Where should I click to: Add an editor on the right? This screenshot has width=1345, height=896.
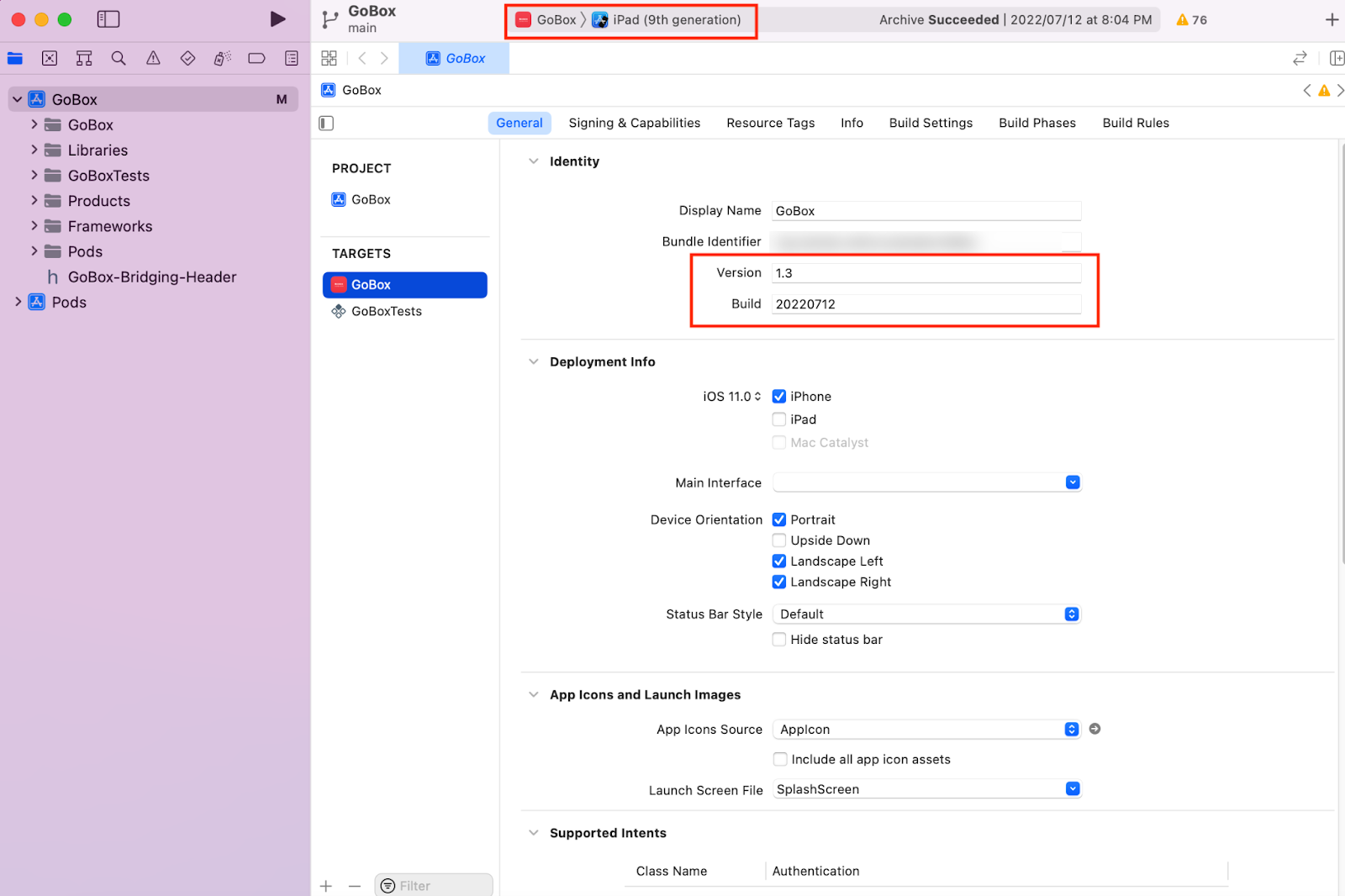(1337, 58)
